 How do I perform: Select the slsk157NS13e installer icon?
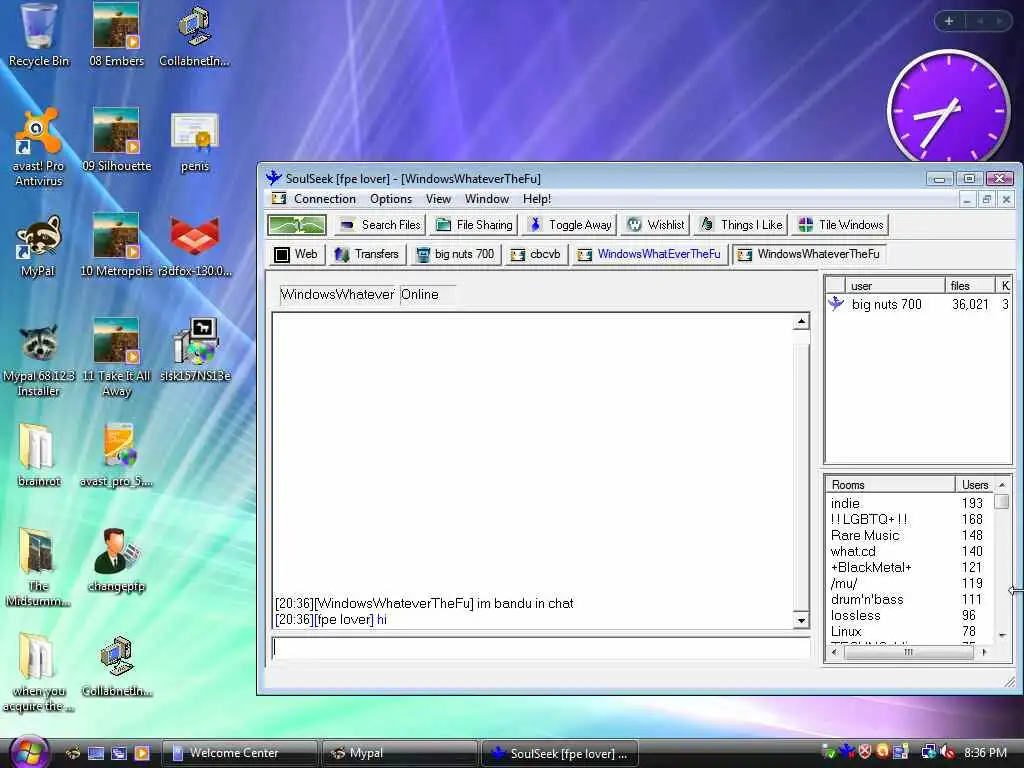[195, 350]
